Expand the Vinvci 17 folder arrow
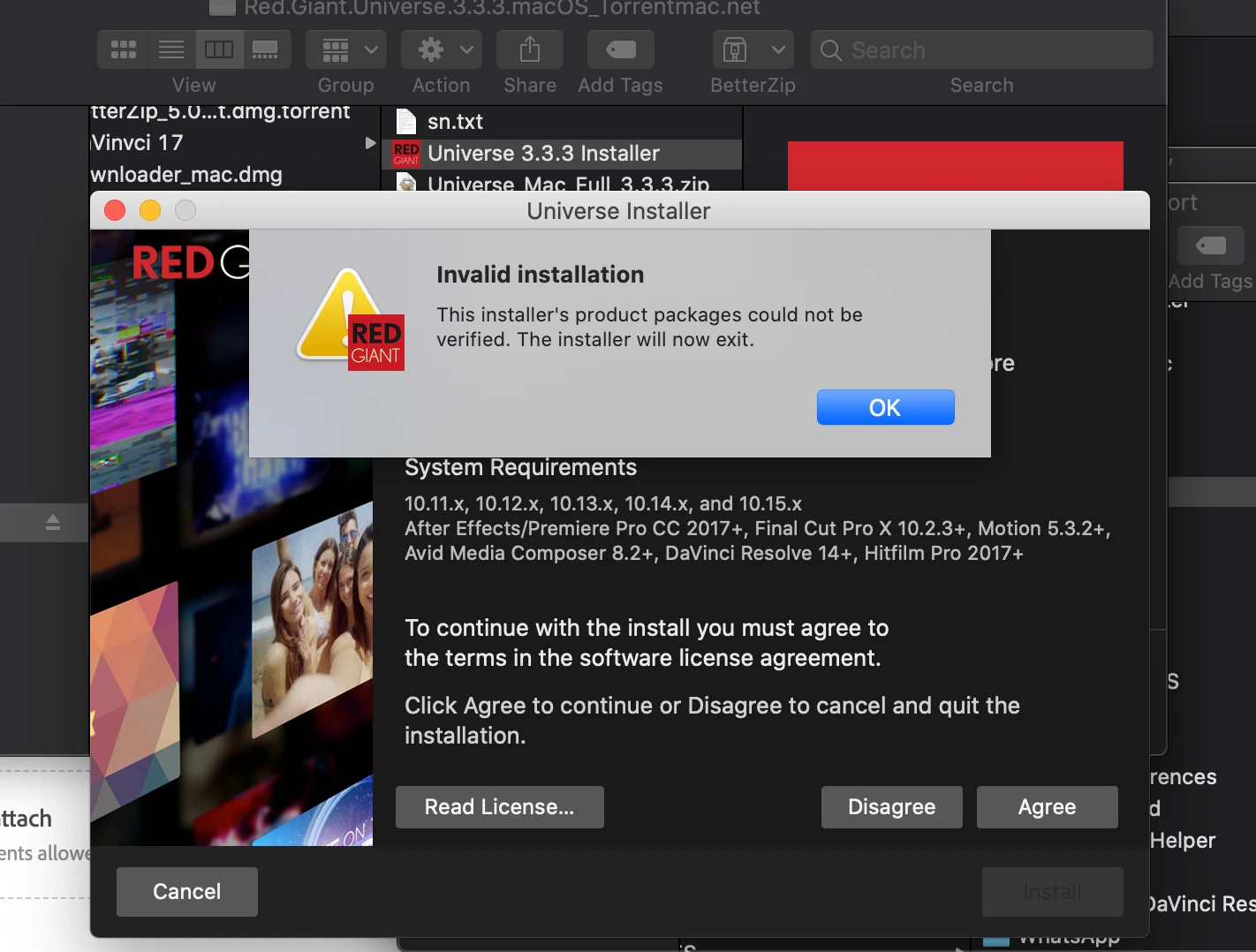 pyautogui.click(x=370, y=143)
